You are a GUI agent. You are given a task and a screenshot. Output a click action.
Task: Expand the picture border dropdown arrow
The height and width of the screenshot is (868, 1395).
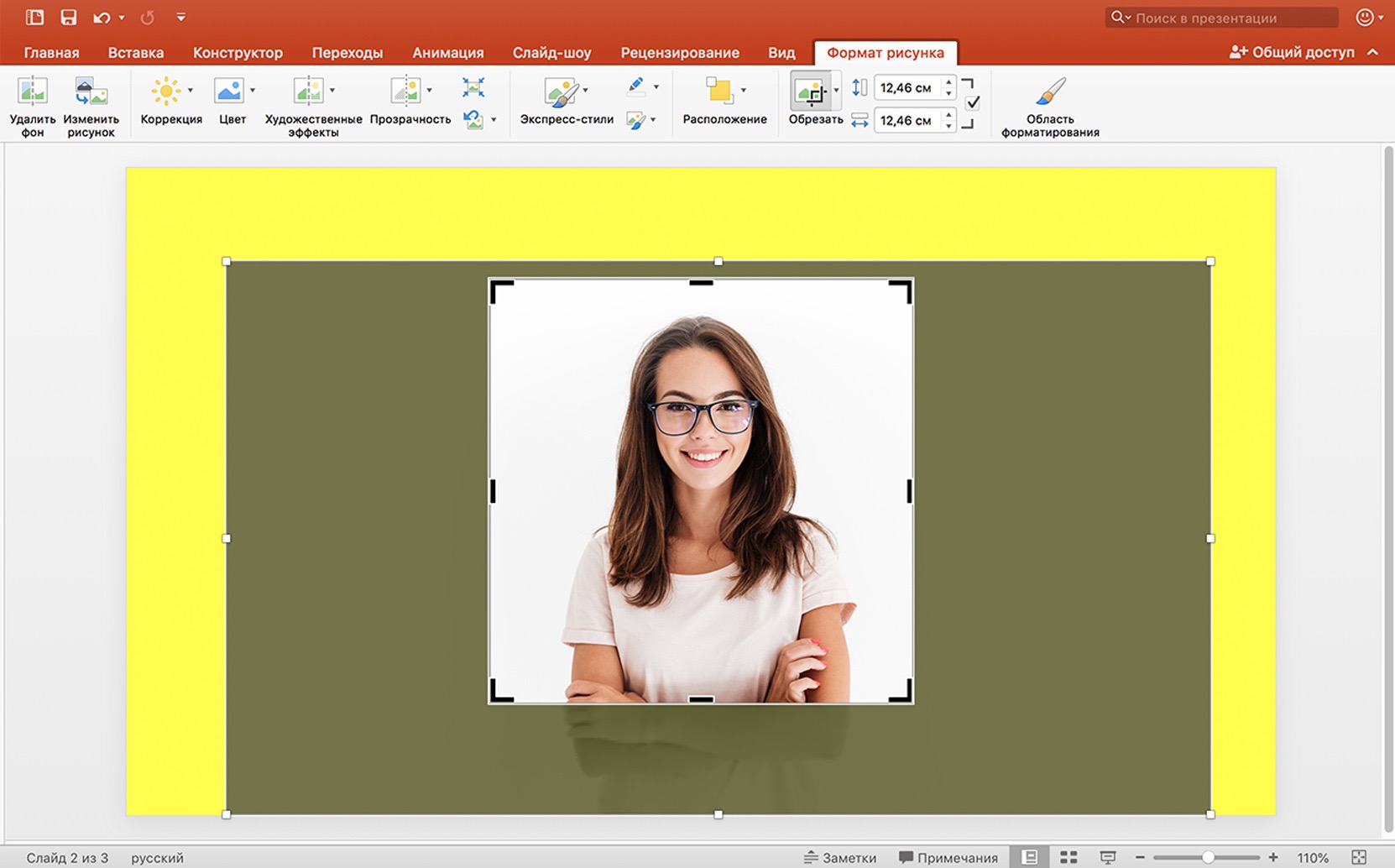point(656,86)
